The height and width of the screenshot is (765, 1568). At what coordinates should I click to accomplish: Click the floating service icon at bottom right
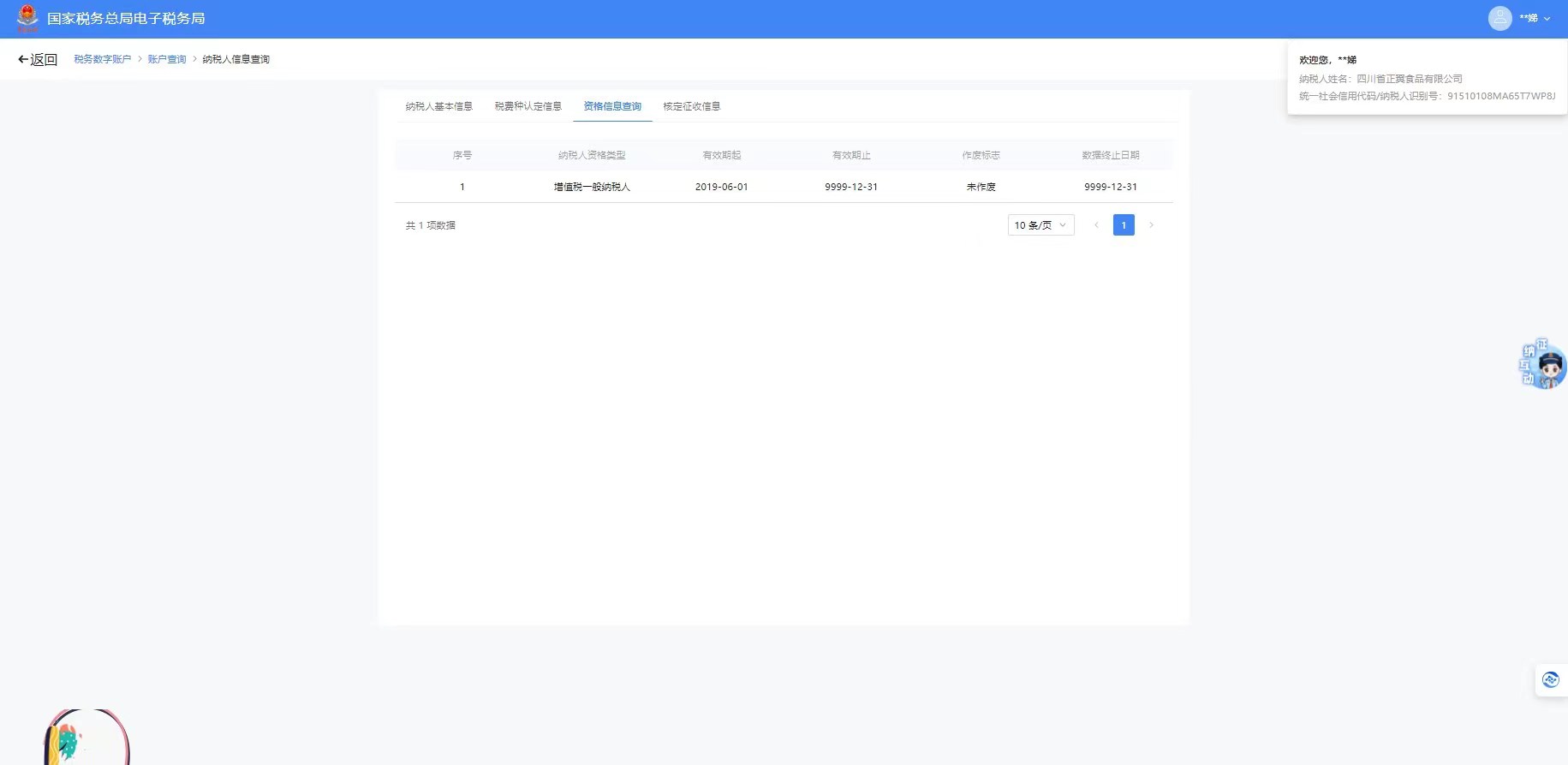[1550, 680]
